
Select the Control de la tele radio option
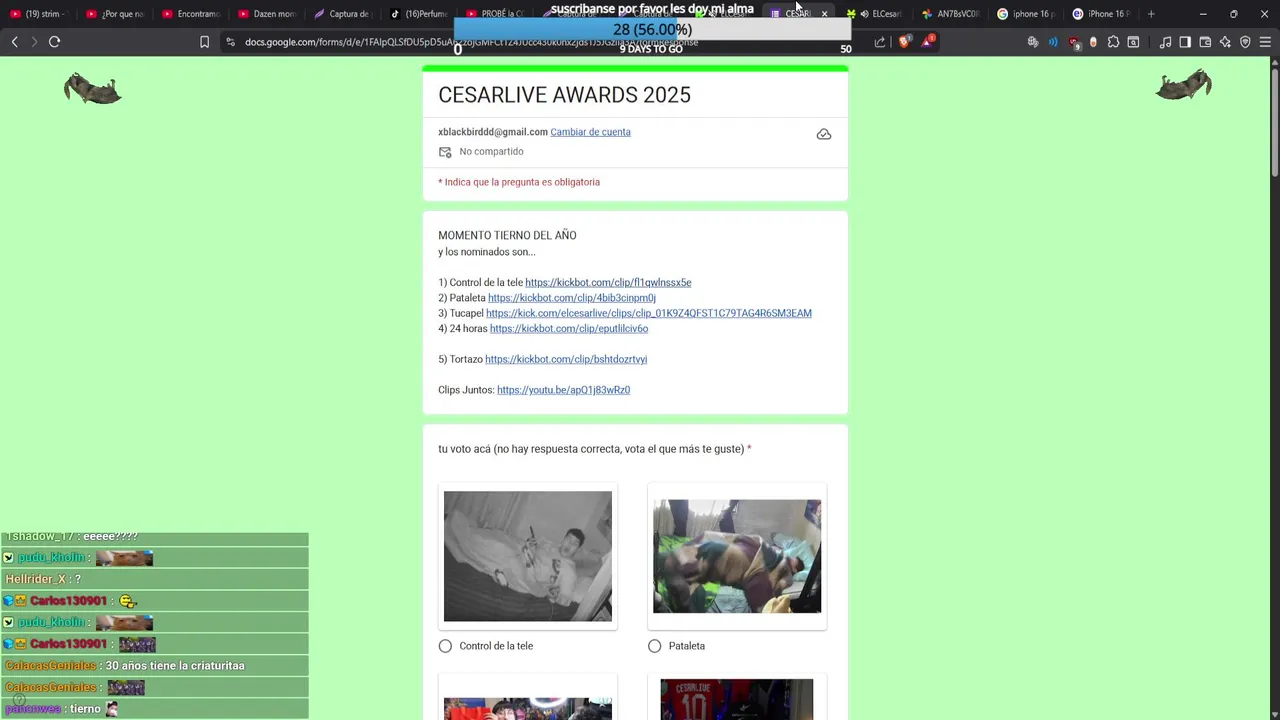445,646
